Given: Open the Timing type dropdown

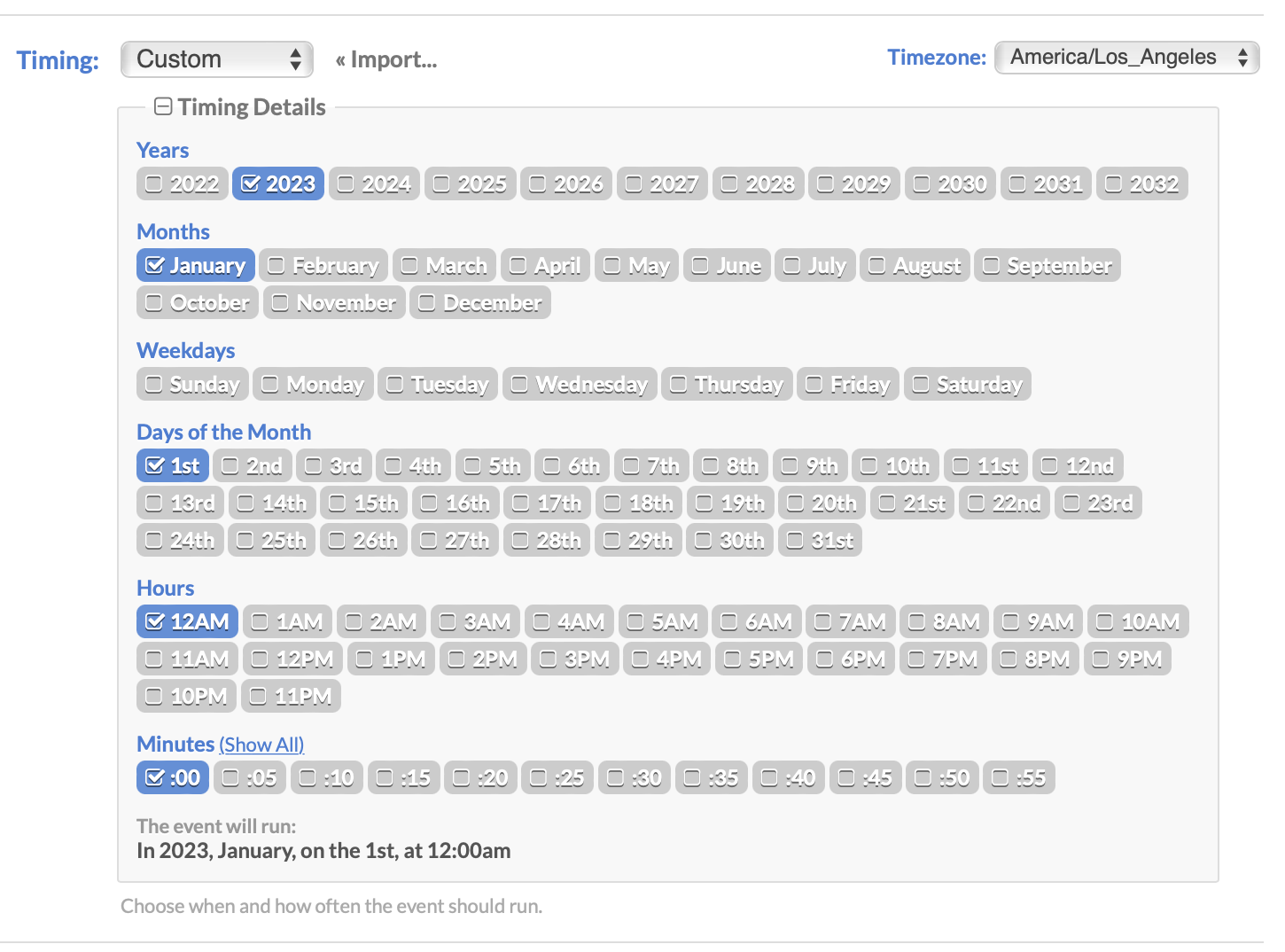Looking at the screenshot, I should click(217, 59).
